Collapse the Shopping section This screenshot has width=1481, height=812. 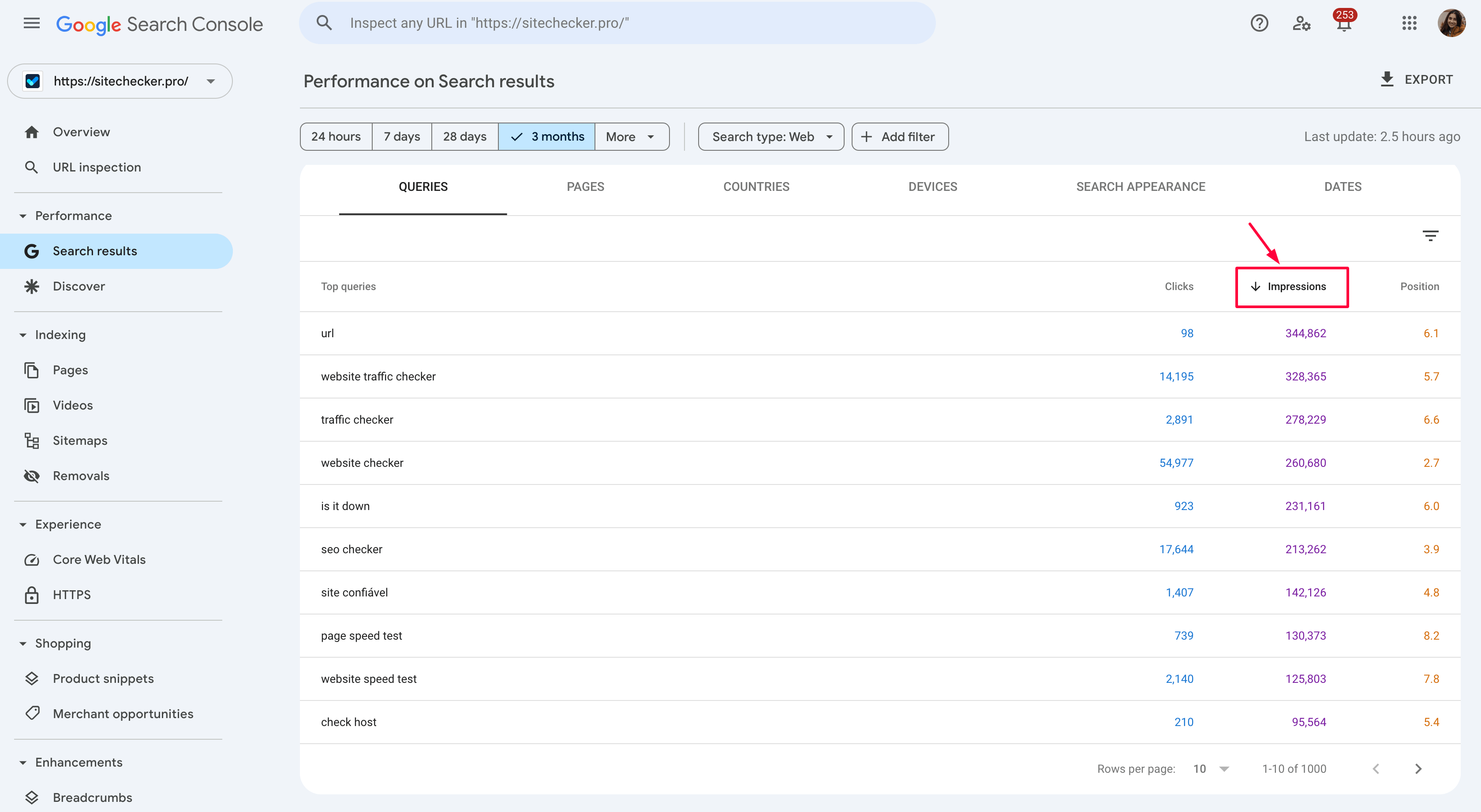[22, 644]
